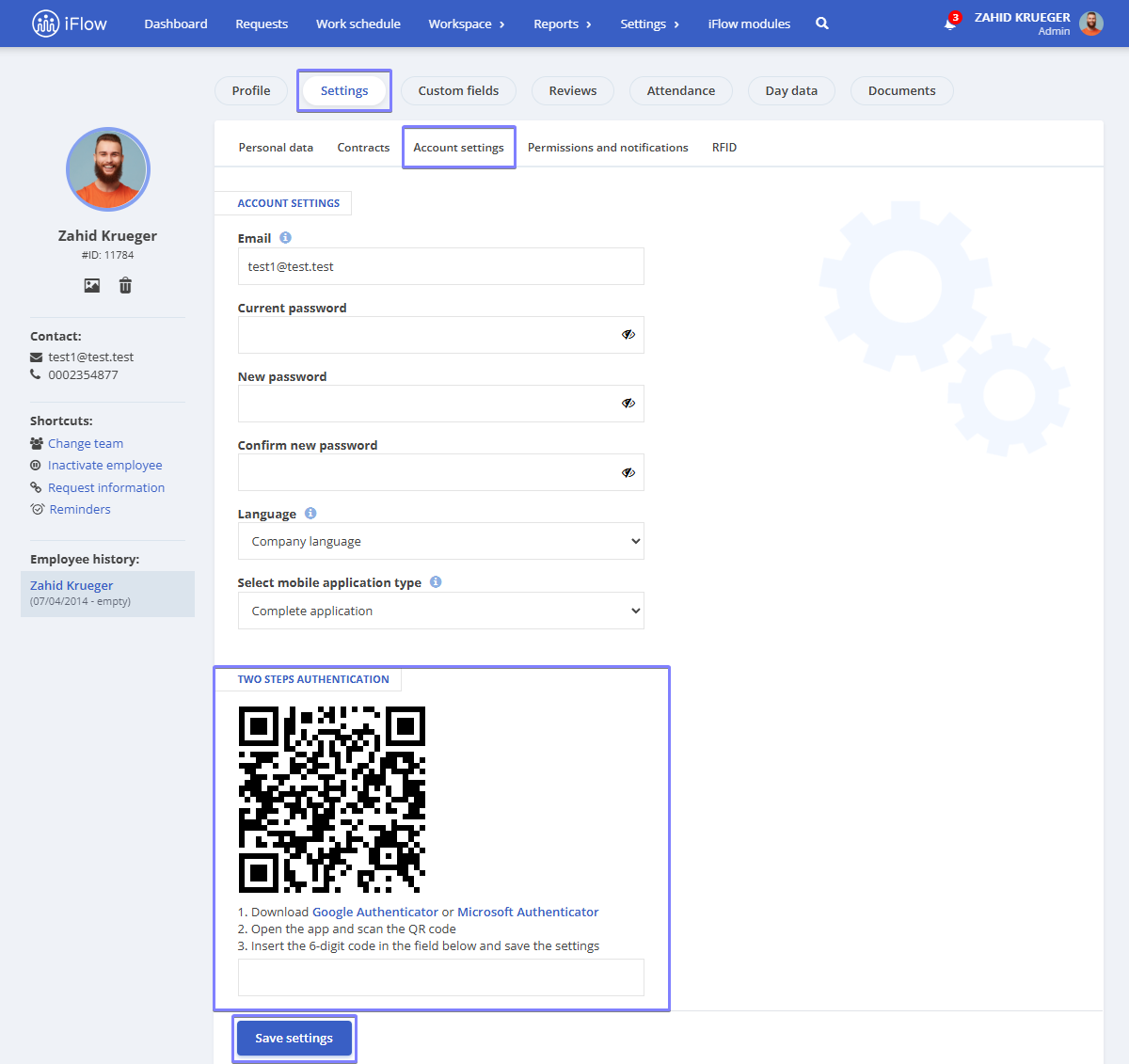Open the mobile application type dropdown
1129x1064 pixels.
[441, 611]
